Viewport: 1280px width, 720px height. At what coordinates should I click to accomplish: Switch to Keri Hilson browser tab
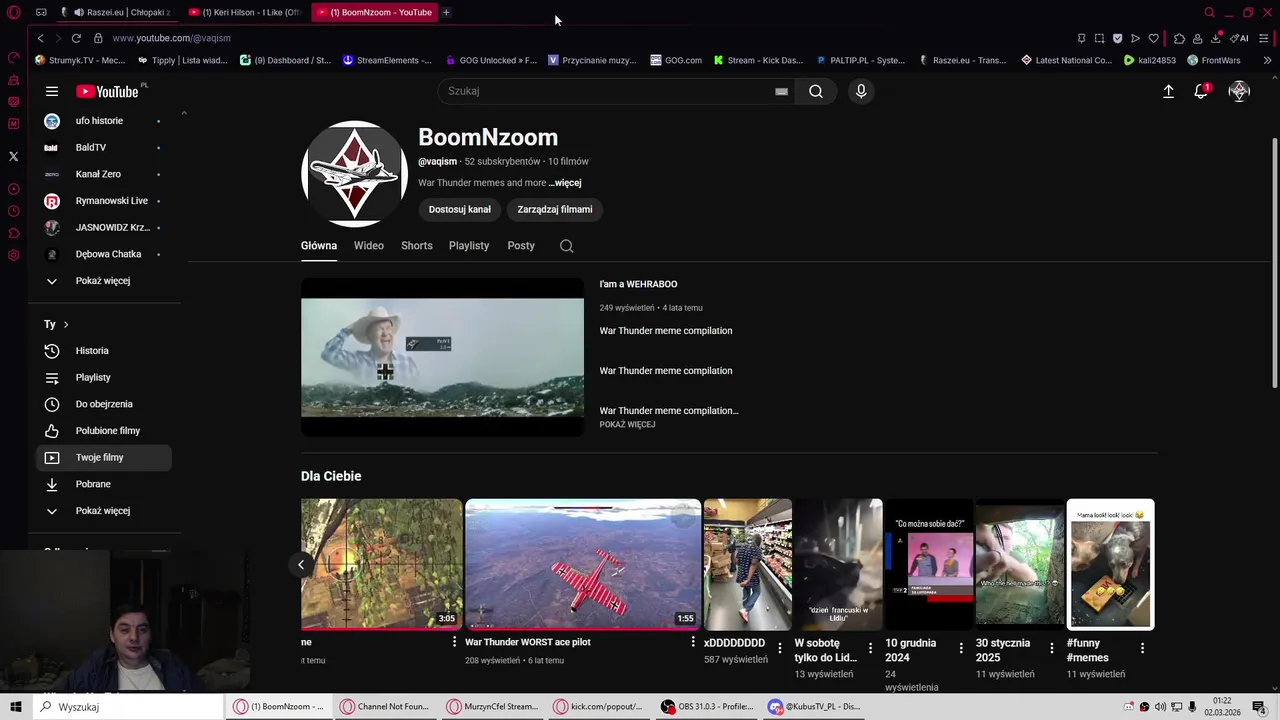click(x=246, y=12)
